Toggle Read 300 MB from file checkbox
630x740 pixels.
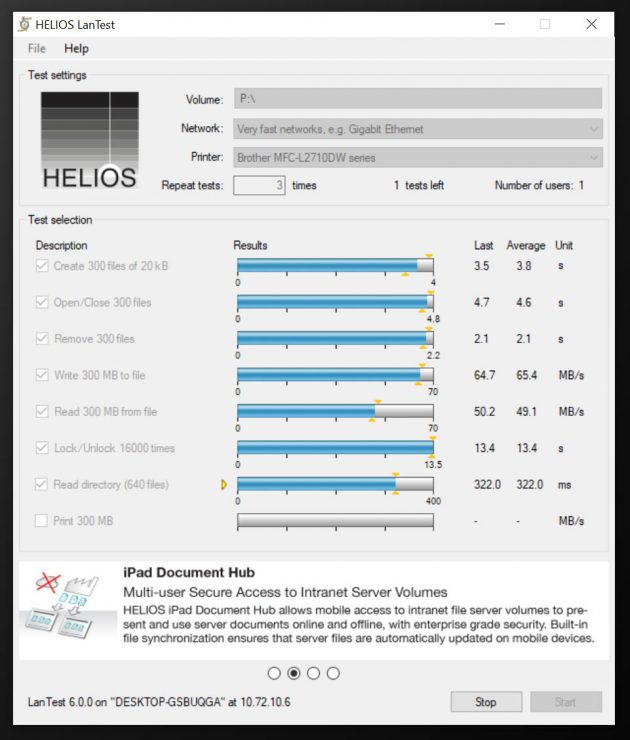(x=42, y=412)
